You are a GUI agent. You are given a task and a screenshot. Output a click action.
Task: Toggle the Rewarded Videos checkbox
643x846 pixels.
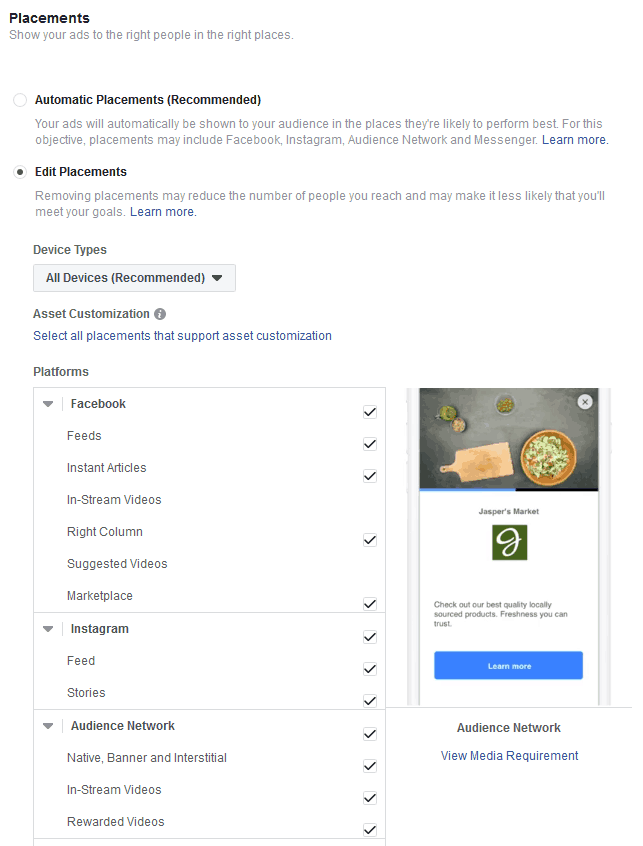tap(370, 830)
